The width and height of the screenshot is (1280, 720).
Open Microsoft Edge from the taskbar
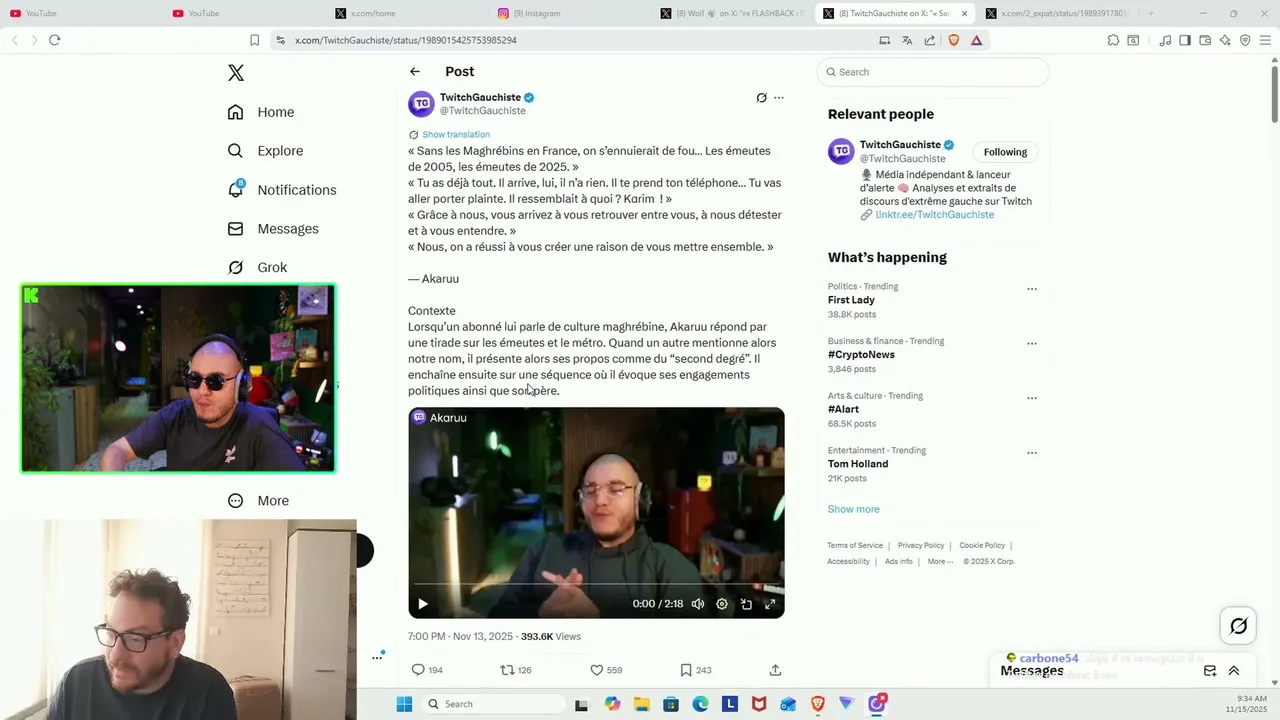pos(700,704)
